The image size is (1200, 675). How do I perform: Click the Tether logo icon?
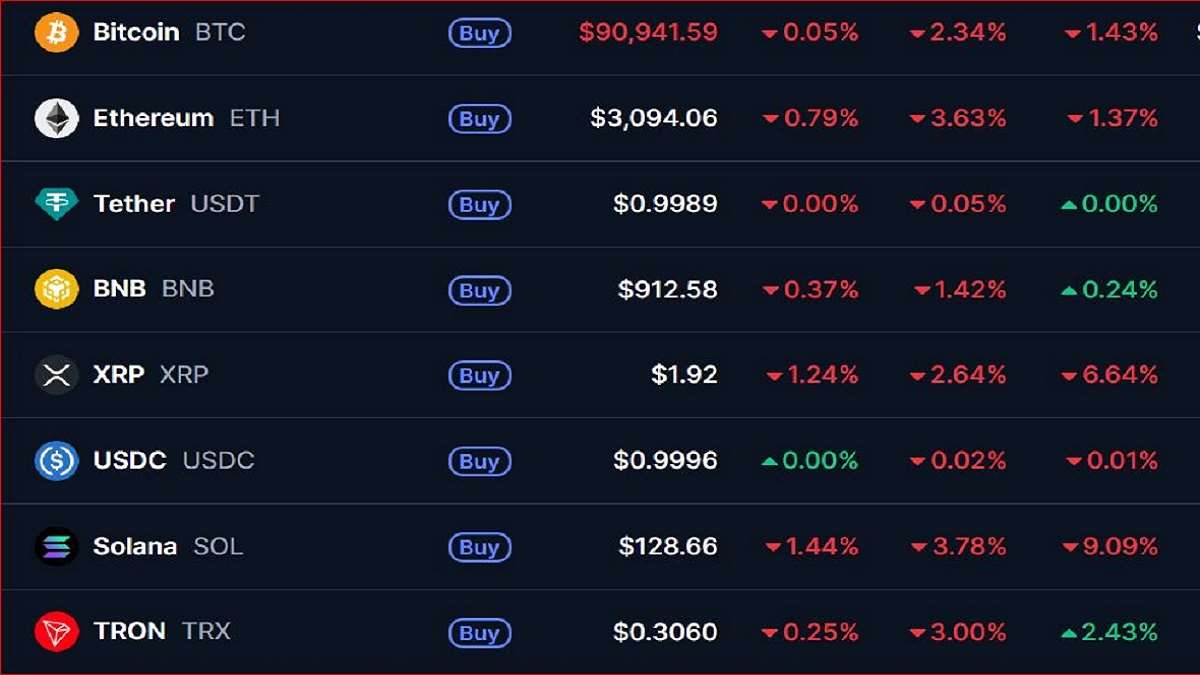(56, 204)
